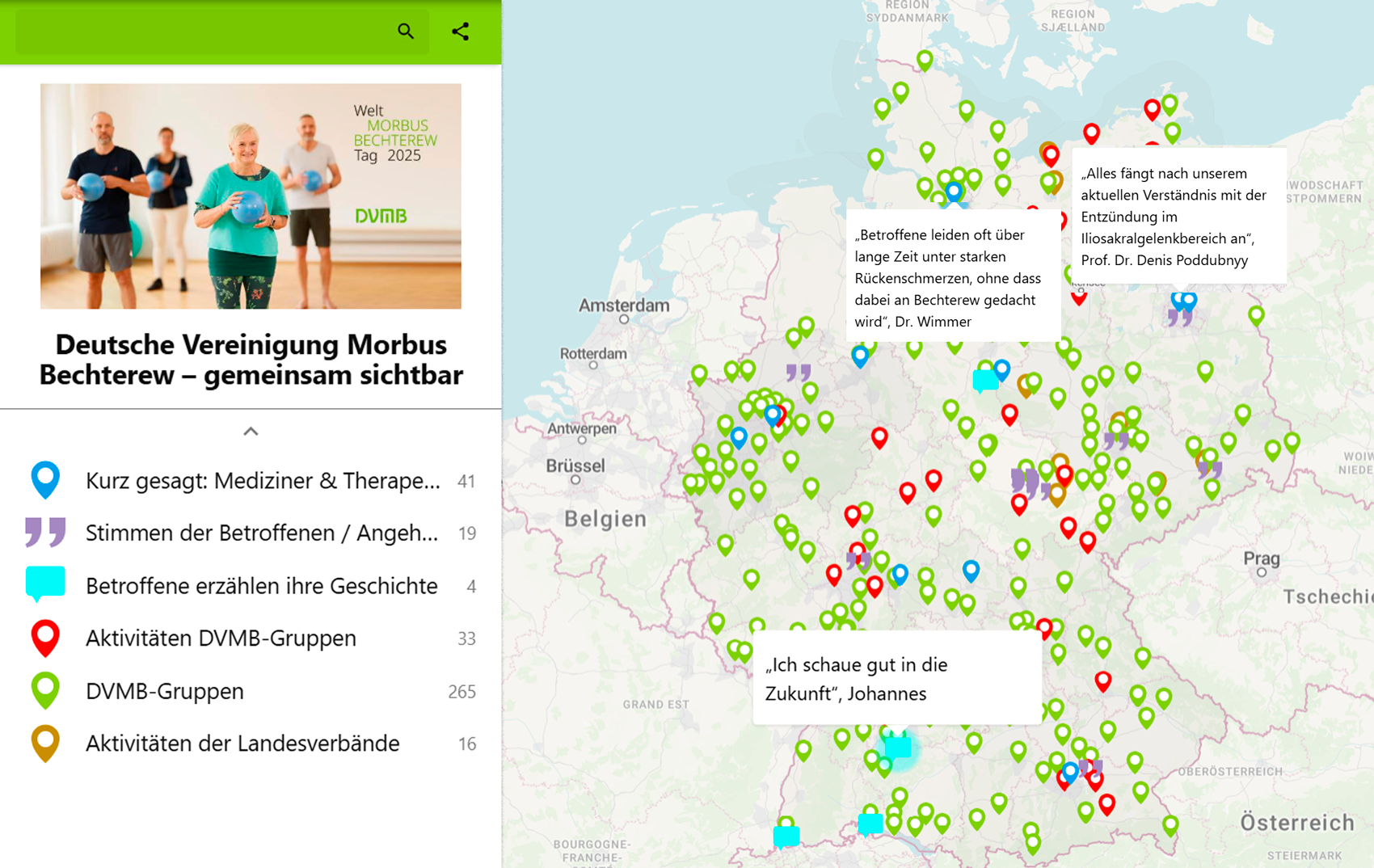
Task: Click the blue pin just above the Dr. Wimmer popup
Action: click(954, 192)
